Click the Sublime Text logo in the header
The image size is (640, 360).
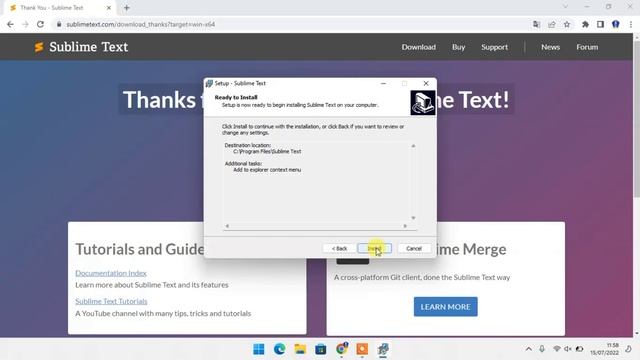click(x=81, y=47)
